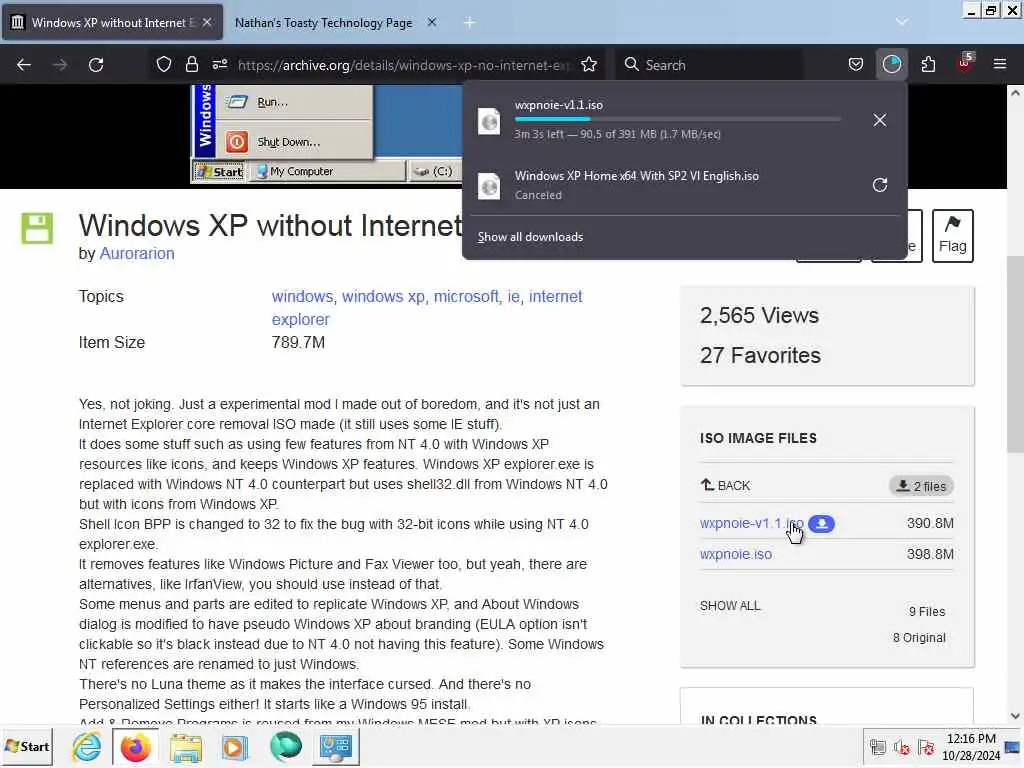Viewport: 1024px width, 768px height.
Task: Click BACK in ISO image files
Action: pos(726,486)
